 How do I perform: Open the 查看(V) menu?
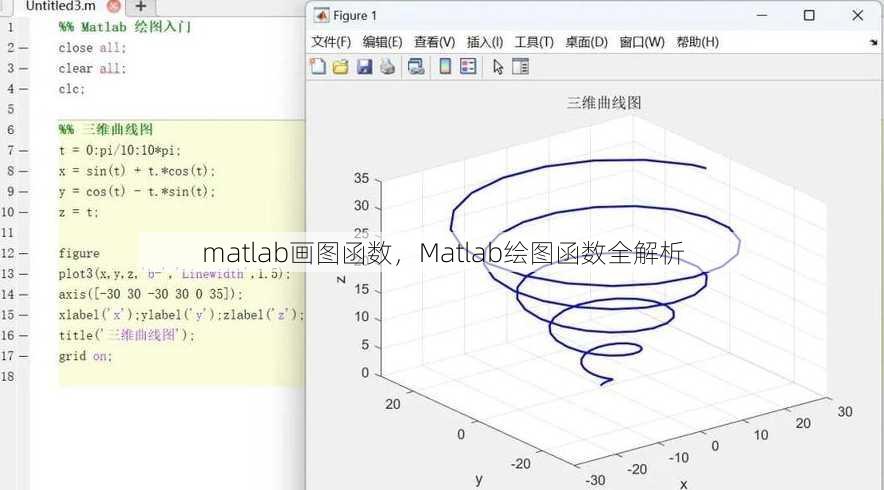[x=434, y=42]
